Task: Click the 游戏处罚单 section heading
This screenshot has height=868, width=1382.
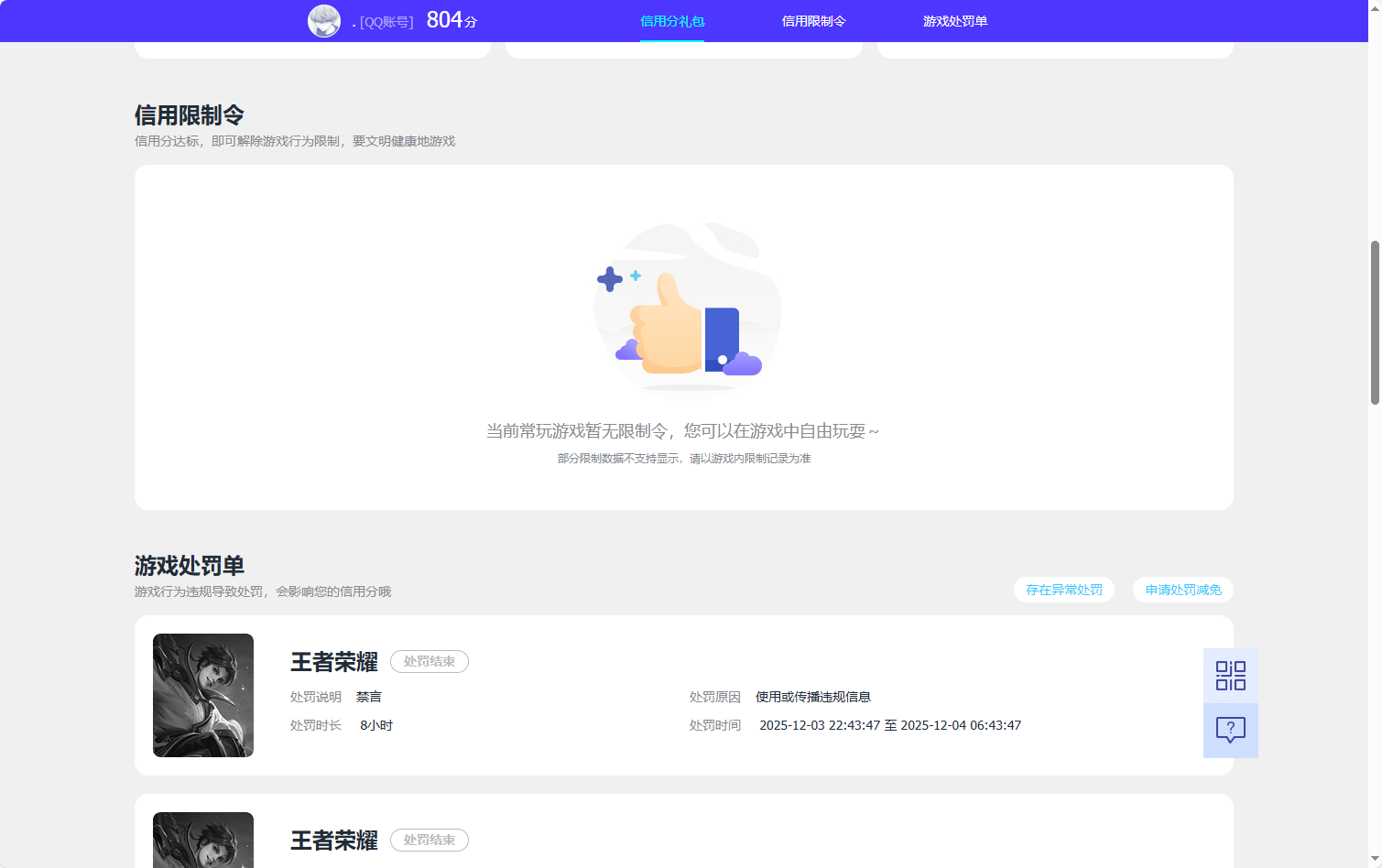Action: click(189, 566)
